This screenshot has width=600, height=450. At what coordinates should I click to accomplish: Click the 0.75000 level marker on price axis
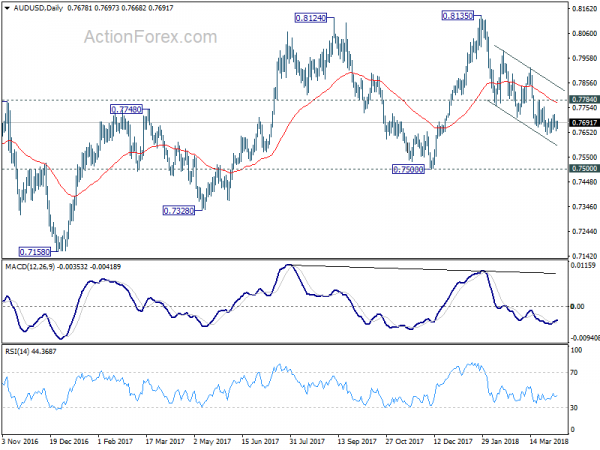[584, 168]
